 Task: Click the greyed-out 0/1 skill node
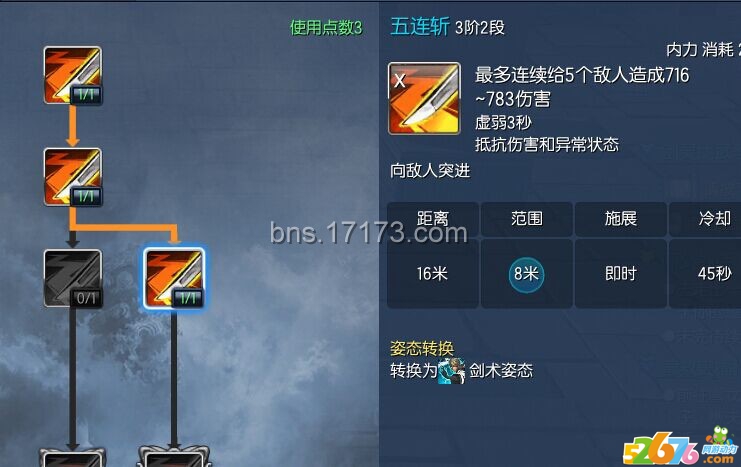(72, 278)
